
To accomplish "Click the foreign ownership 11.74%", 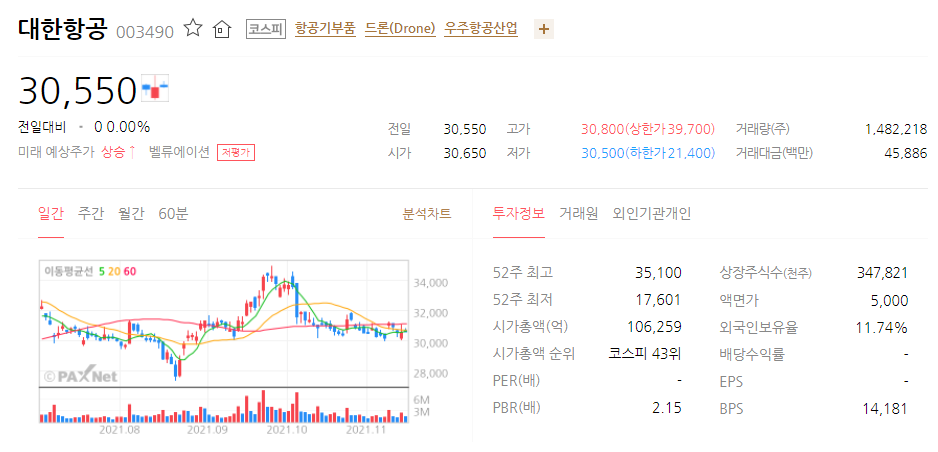I will click(x=884, y=327).
